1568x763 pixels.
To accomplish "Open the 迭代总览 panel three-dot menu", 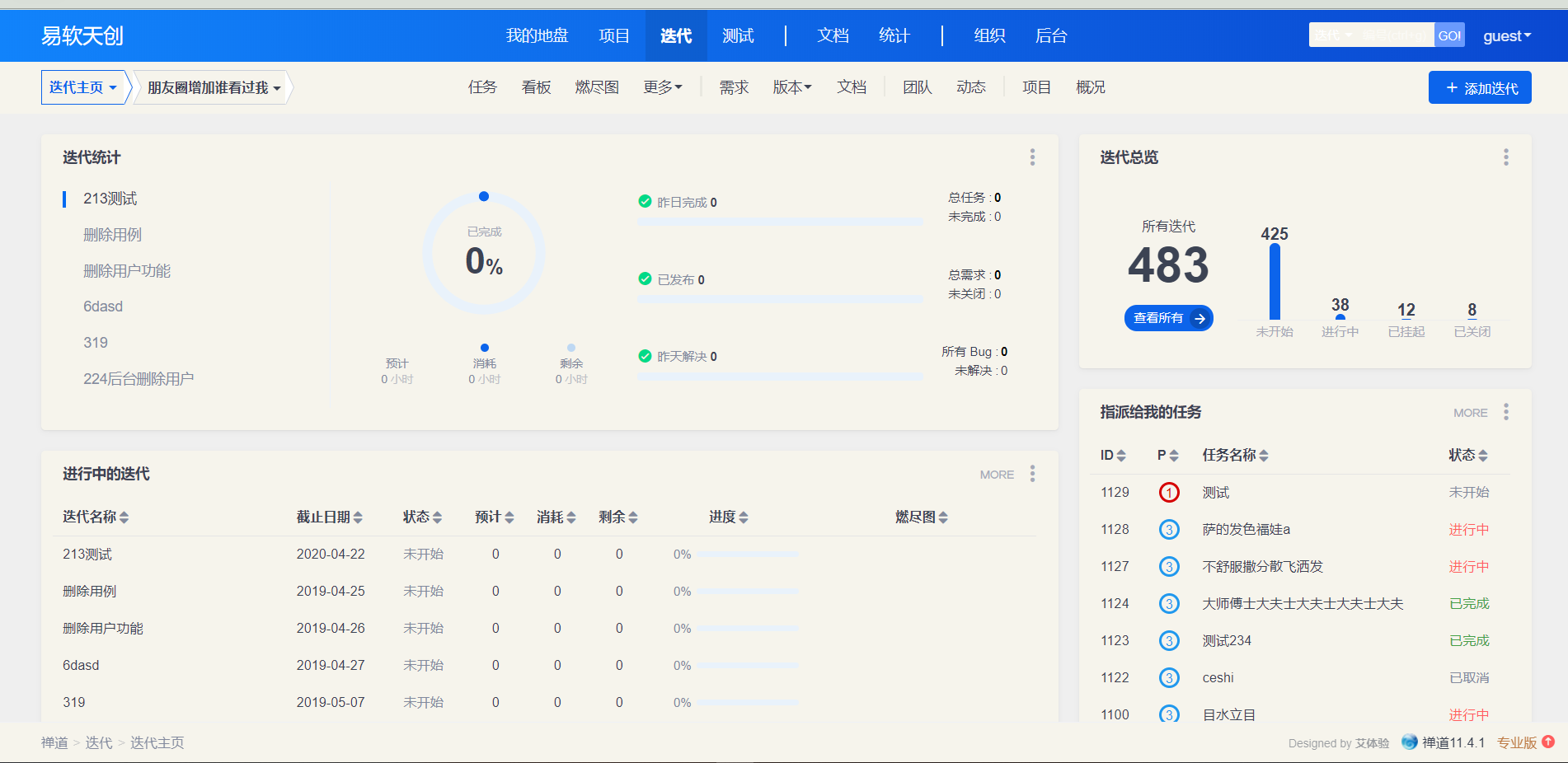I will [1505, 157].
